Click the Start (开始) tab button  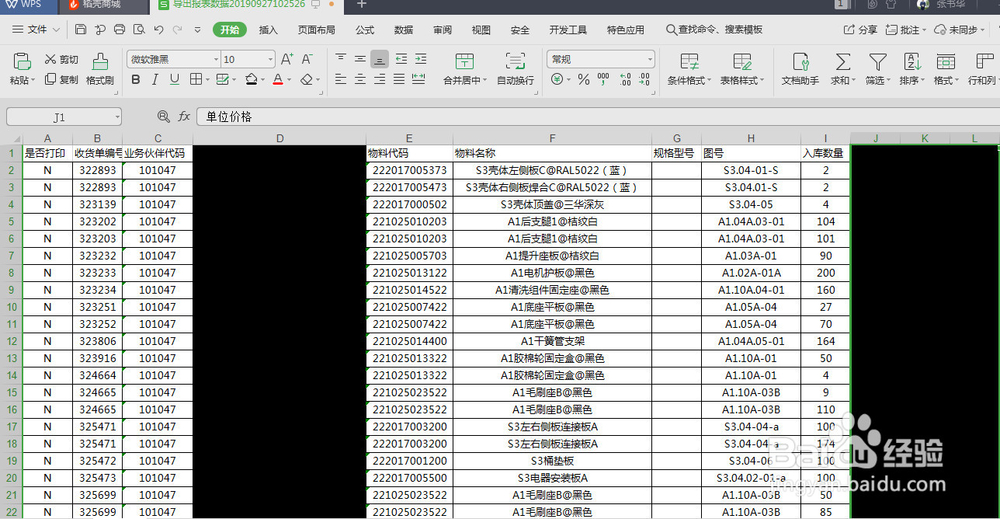(230, 30)
